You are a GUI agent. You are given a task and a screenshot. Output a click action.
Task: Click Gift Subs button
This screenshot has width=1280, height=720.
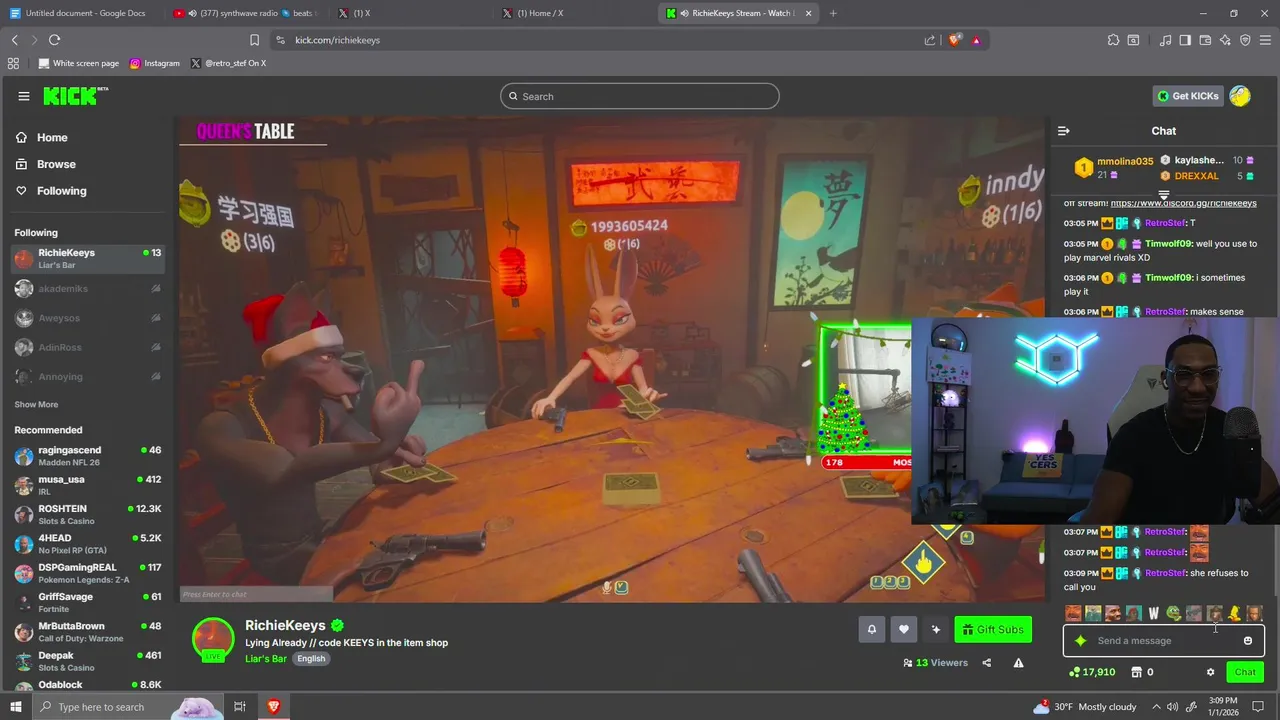[993, 629]
